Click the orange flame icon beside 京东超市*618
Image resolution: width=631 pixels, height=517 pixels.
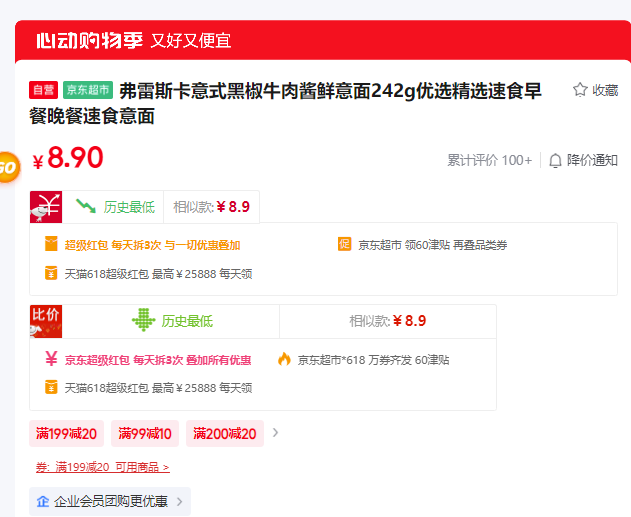click(284, 359)
